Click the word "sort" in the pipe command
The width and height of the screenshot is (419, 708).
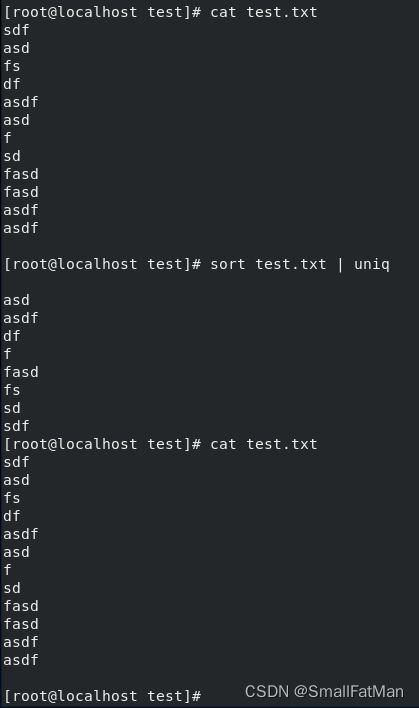[x=228, y=264]
